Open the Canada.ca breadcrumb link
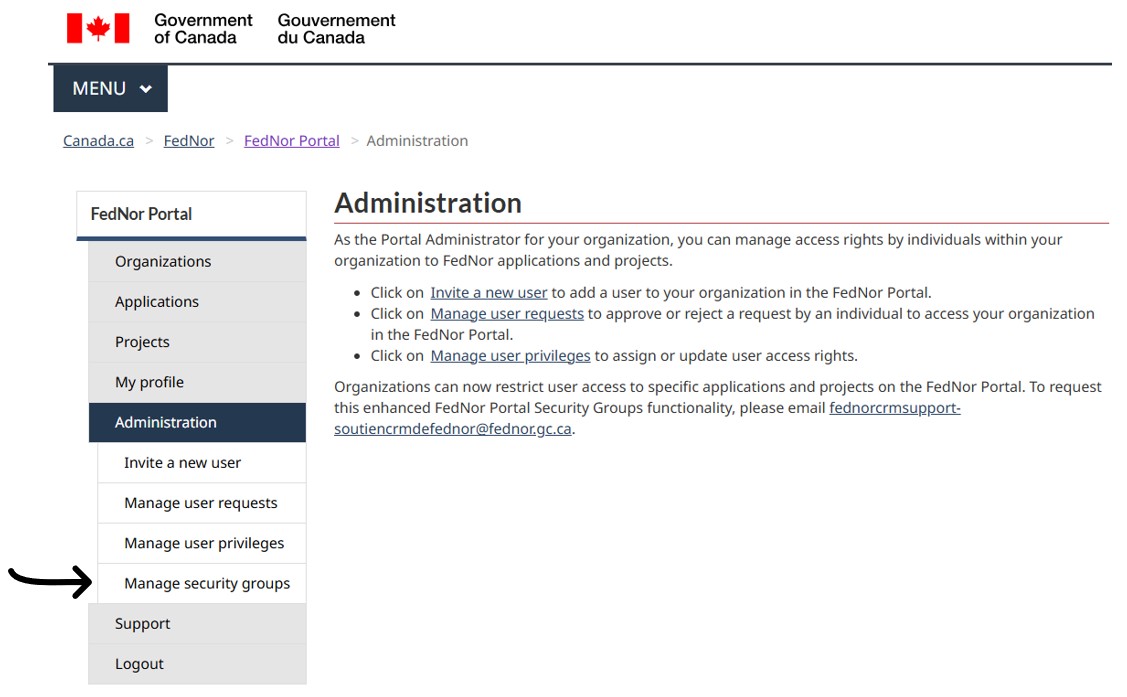 (98, 141)
